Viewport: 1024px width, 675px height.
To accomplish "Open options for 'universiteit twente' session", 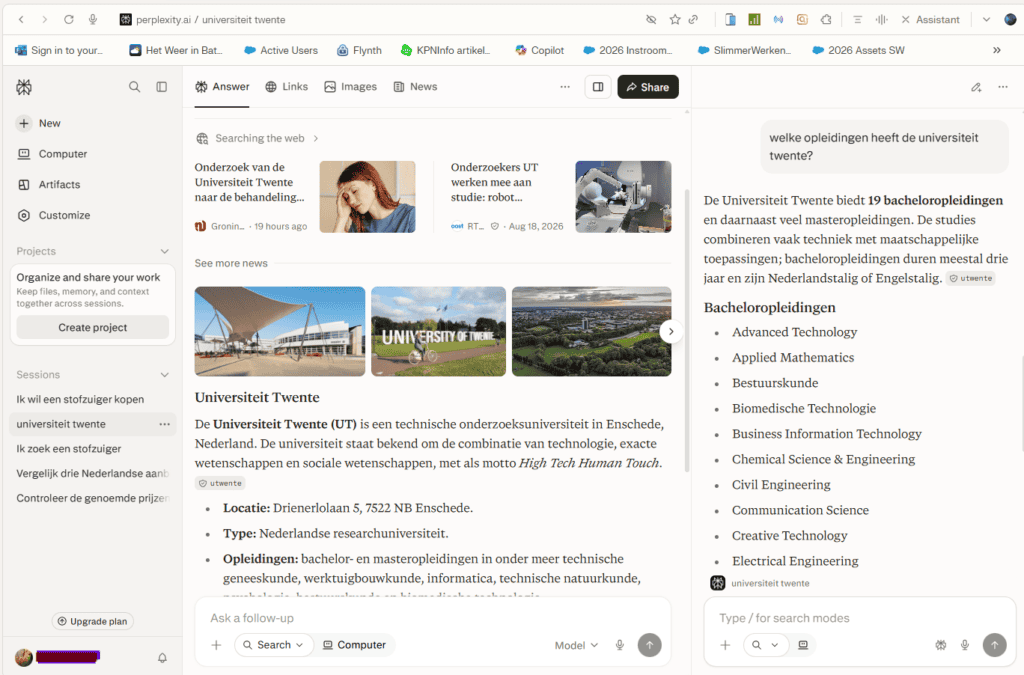I will [x=165, y=424].
